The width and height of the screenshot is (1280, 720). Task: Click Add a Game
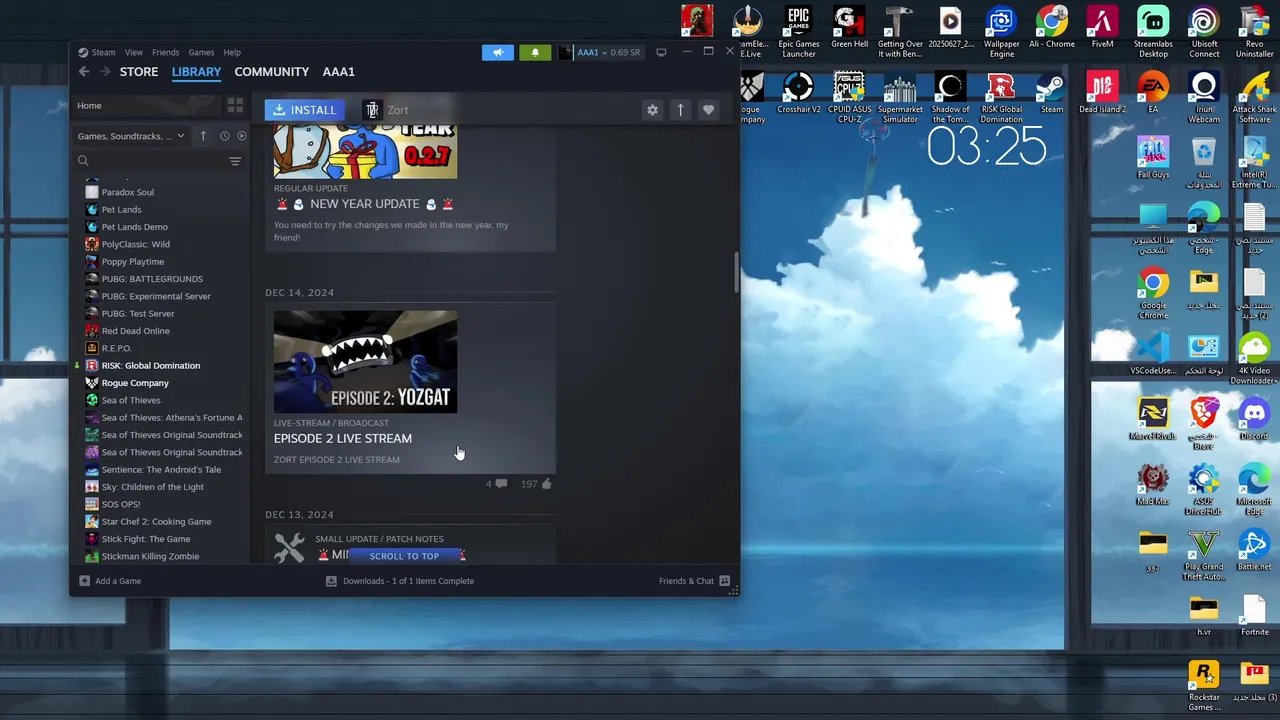[110, 581]
